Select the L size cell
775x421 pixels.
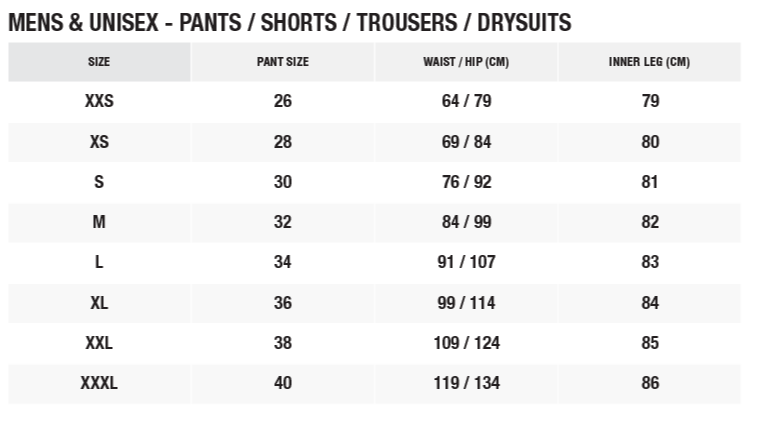[x=99, y=262]
